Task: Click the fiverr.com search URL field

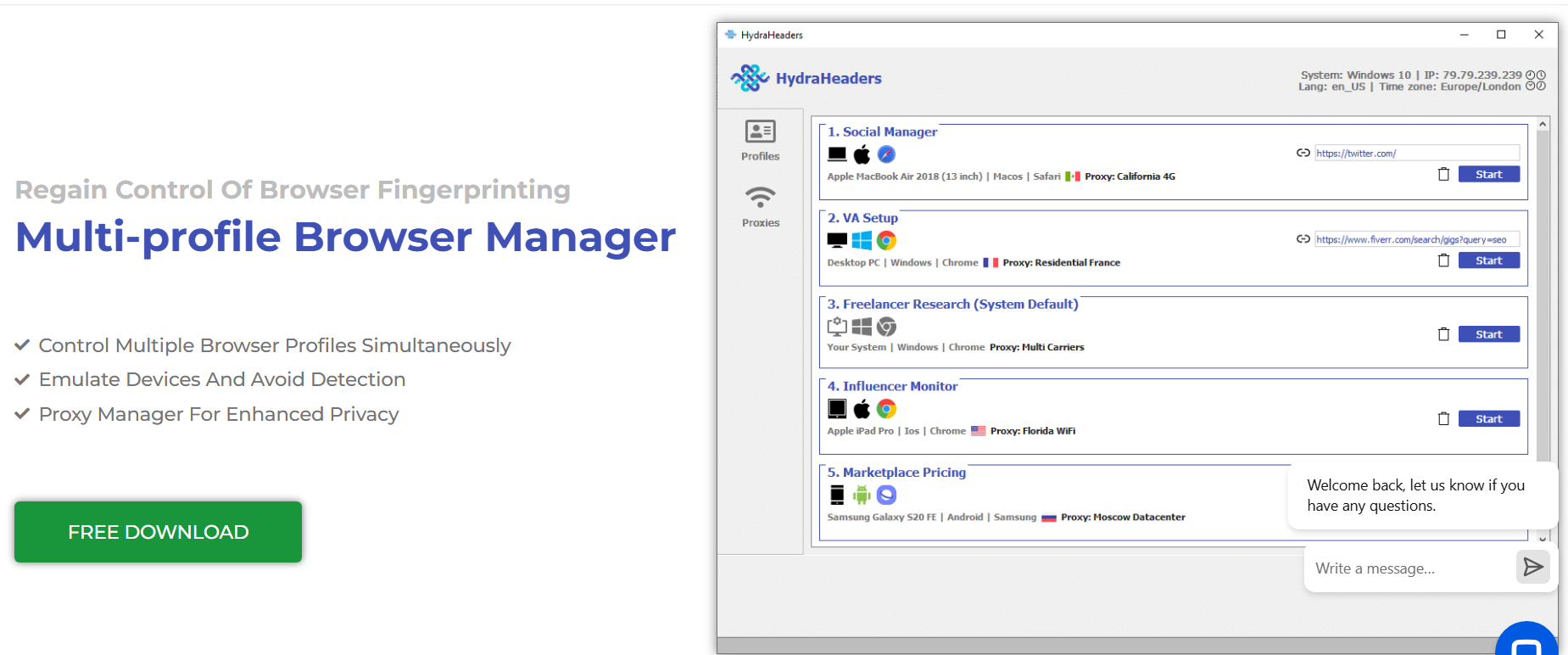Action: coord(1417,239)
